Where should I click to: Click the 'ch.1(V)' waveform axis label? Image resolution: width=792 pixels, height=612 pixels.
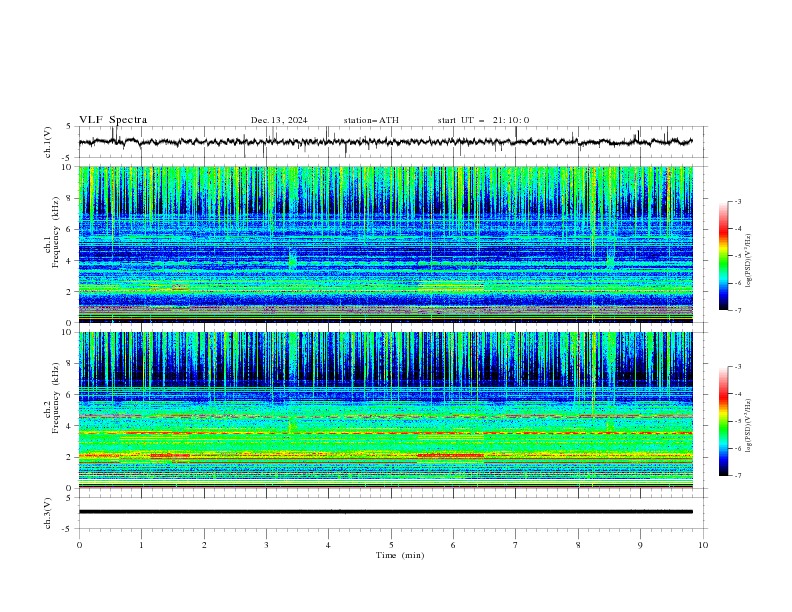tap(48, 142)
